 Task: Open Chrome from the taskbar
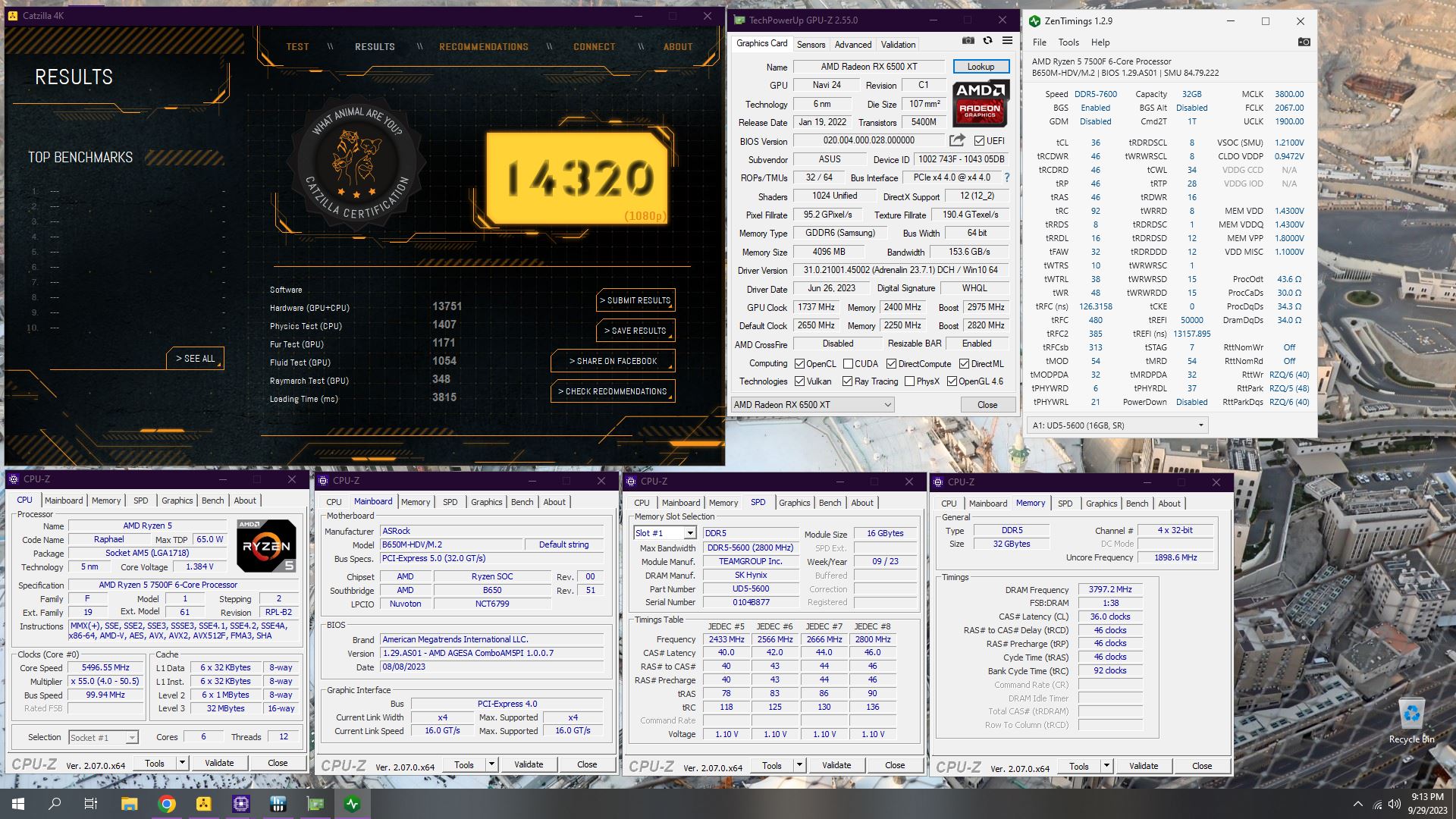(167, 804)
